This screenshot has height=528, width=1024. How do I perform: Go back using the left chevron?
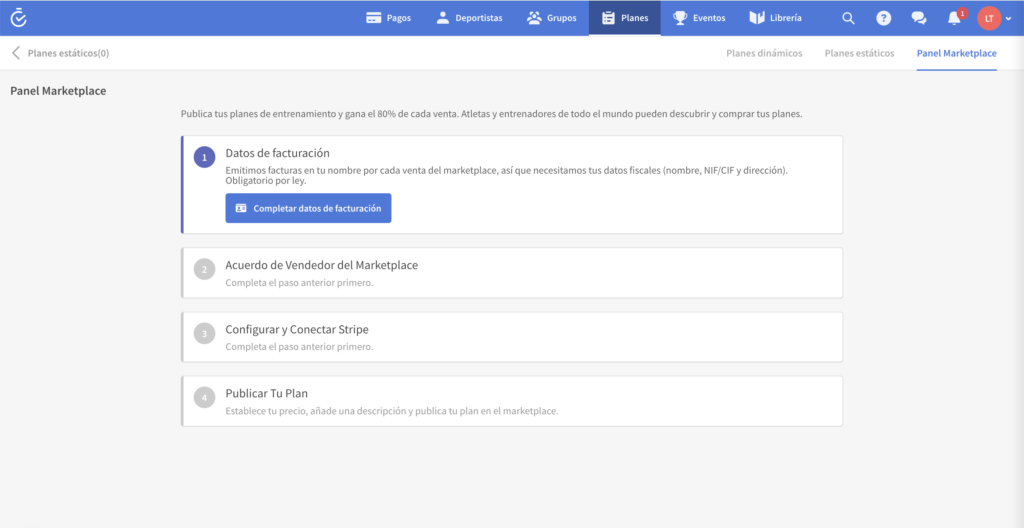tap(15, 53)
